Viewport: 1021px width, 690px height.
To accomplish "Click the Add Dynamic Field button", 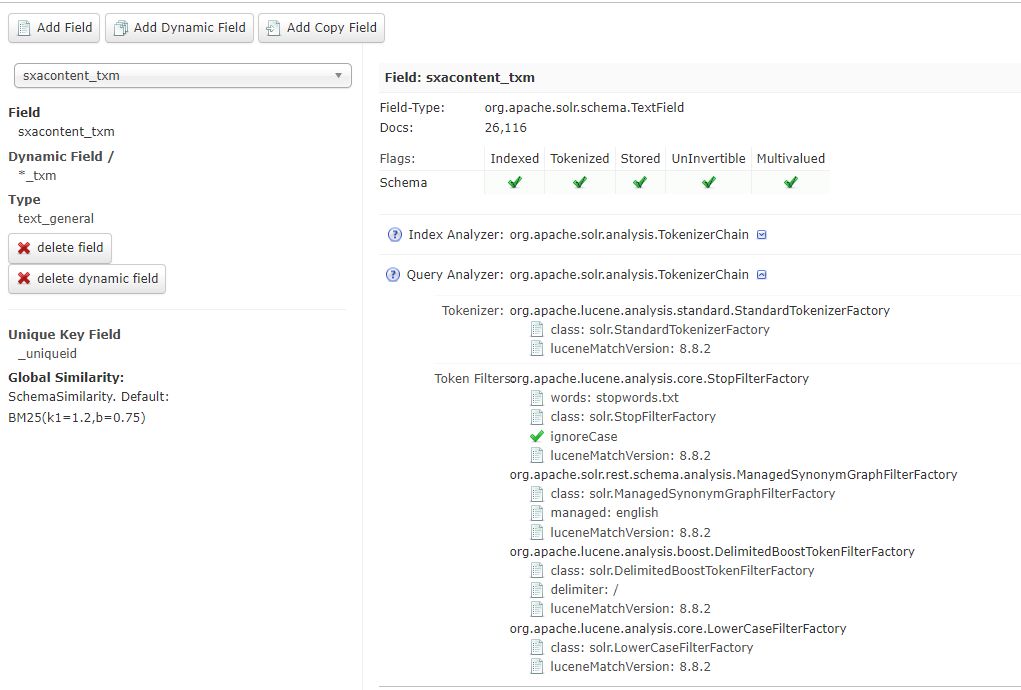I will click(179, 28).
